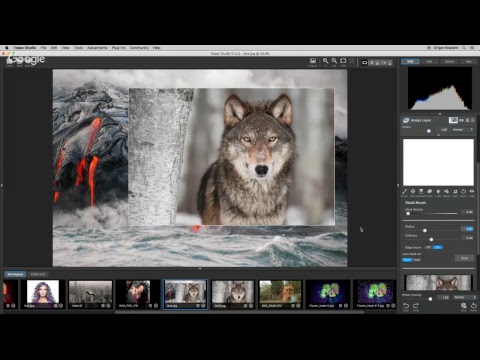Click the Effect Opacity slider handle
This screenshot has width=480, height=360.
tap(430, 299)
